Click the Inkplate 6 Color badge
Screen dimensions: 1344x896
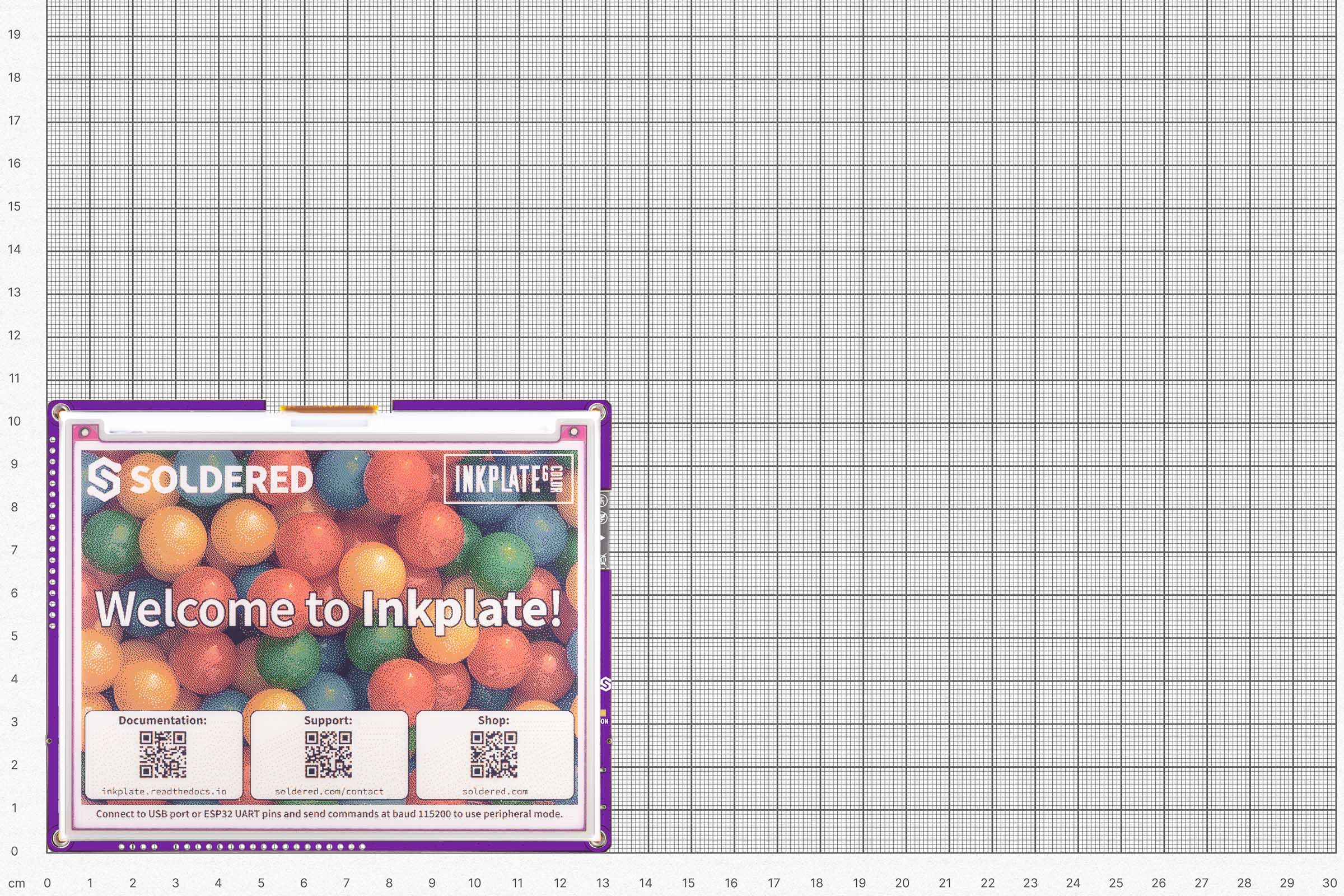[x=508, y=479]
